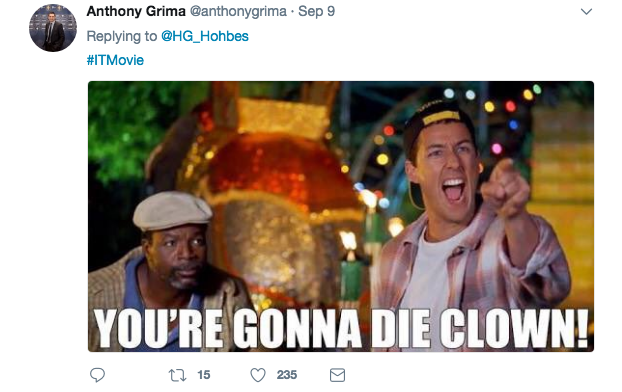Click the meme caption text in image
The image size is (622, 392).
341,329
